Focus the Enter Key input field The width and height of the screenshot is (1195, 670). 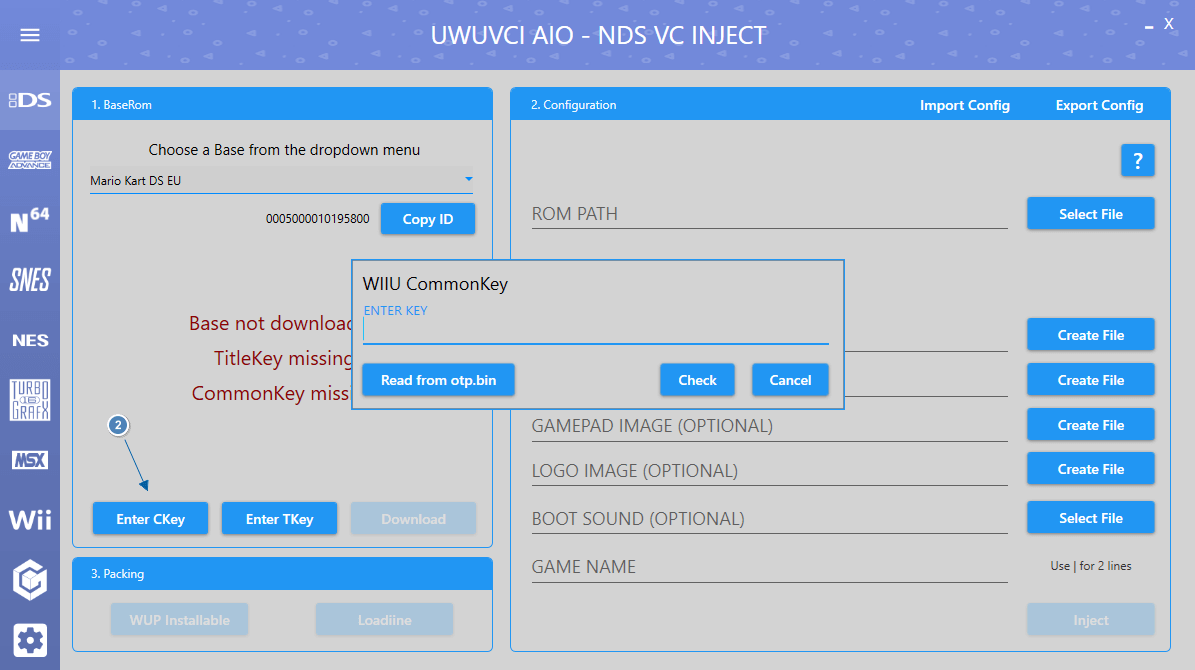595,331
